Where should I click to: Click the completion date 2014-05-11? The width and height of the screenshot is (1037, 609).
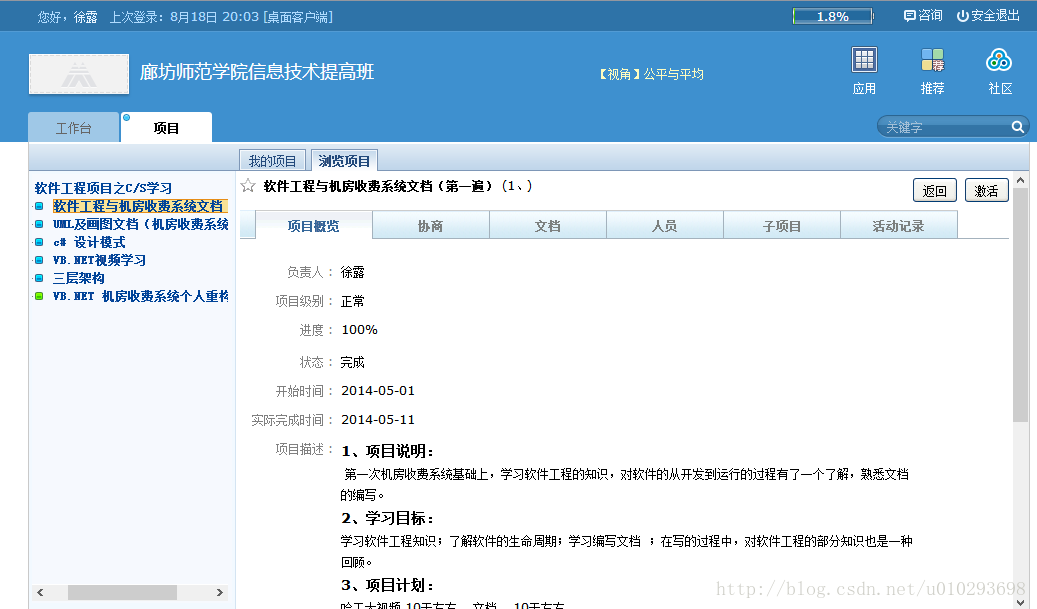point(378,420)
